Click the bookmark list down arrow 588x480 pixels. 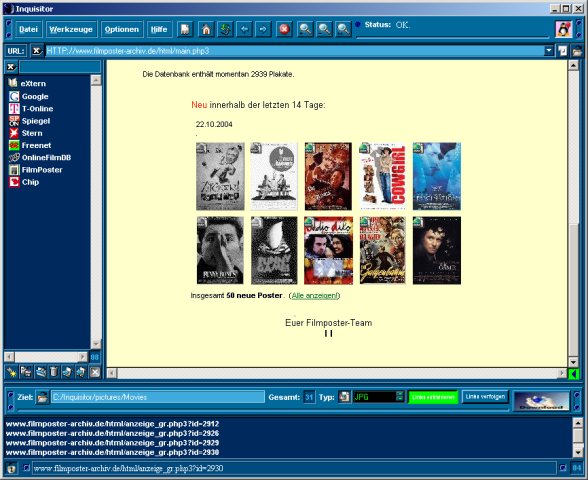(x=96, y=344)
